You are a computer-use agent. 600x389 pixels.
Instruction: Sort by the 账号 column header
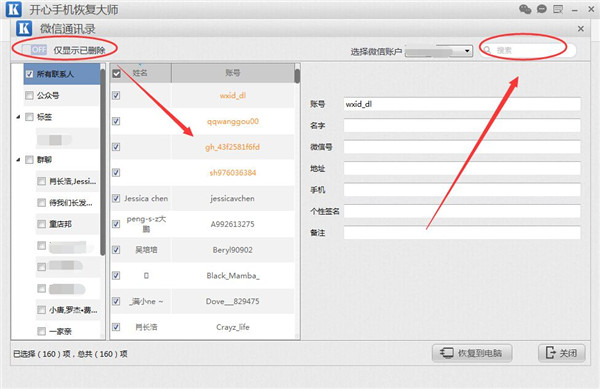233,73
